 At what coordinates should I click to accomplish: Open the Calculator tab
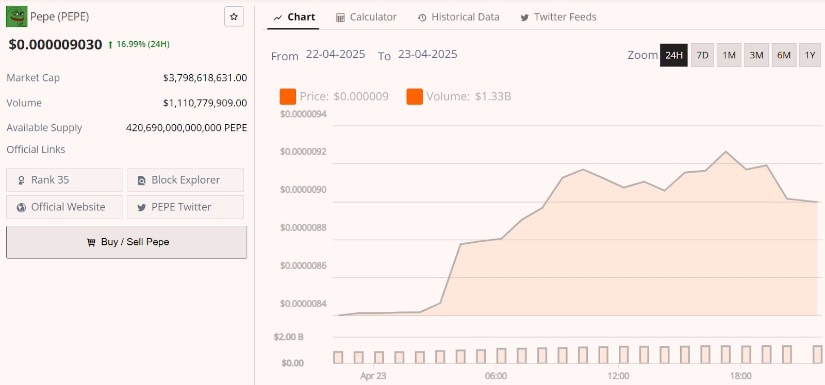[366, 17]
